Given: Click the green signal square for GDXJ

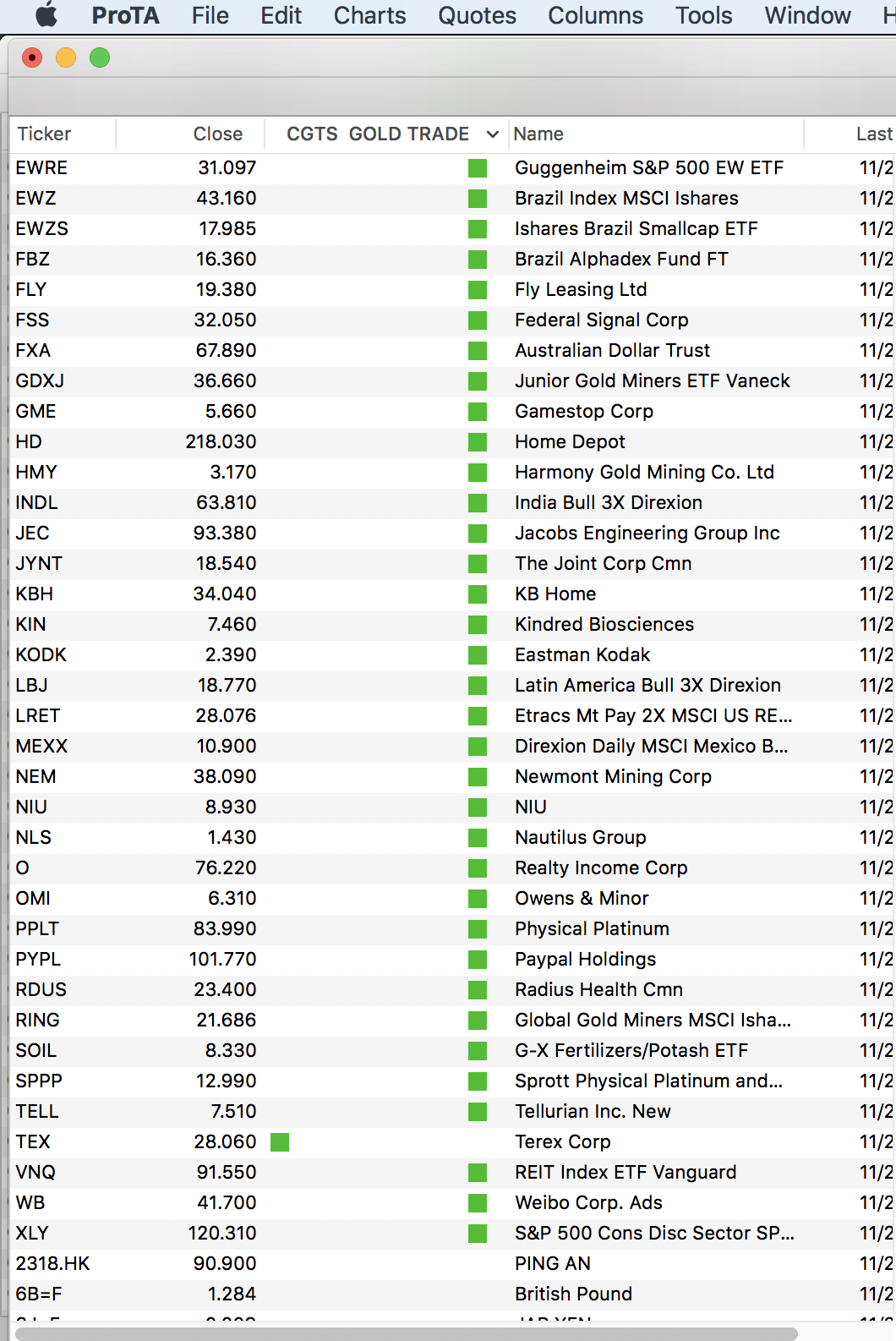Looking at the screenshot, I should coord(478,381).
